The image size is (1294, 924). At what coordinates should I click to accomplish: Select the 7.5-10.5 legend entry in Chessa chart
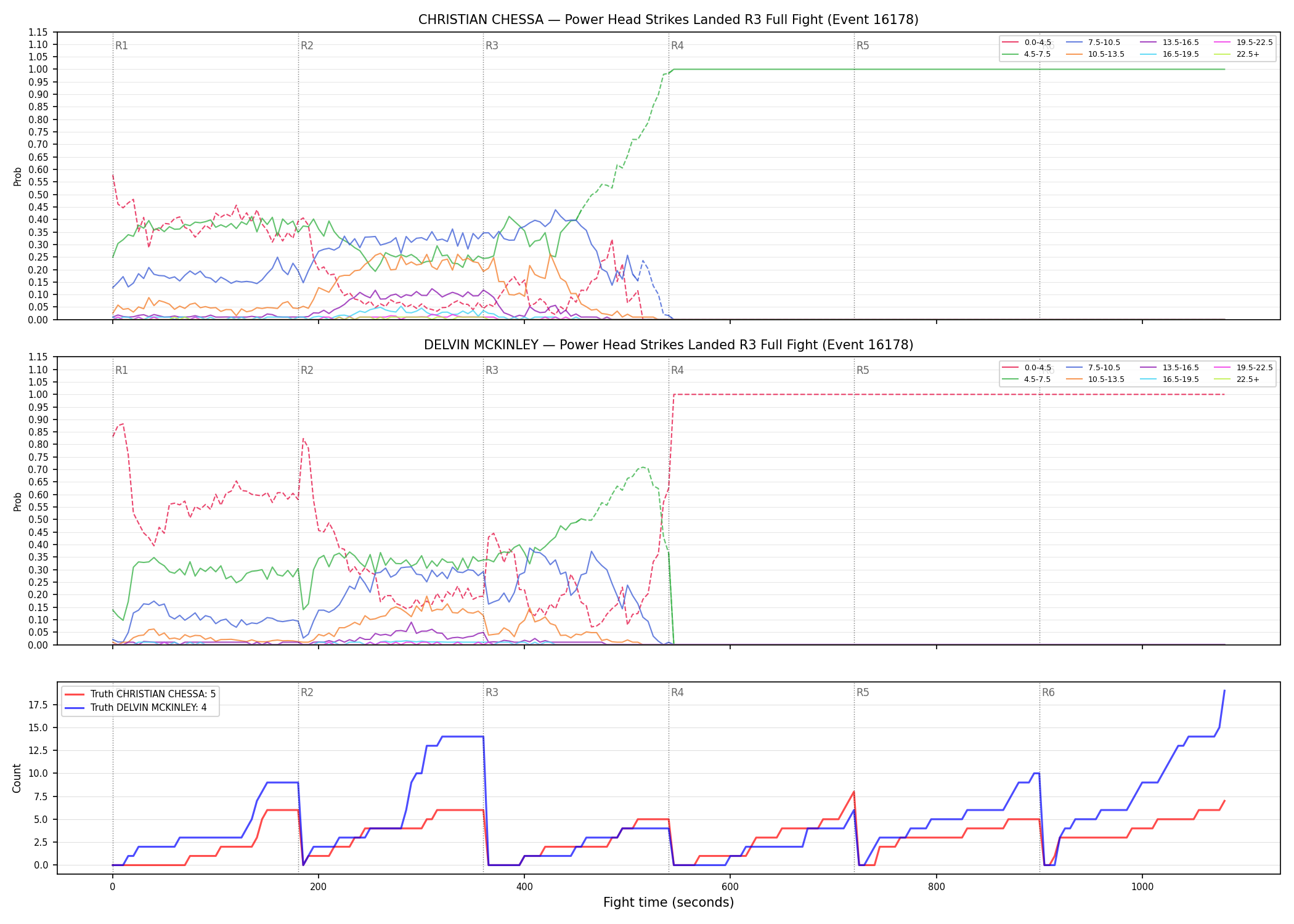[1093, 43]
